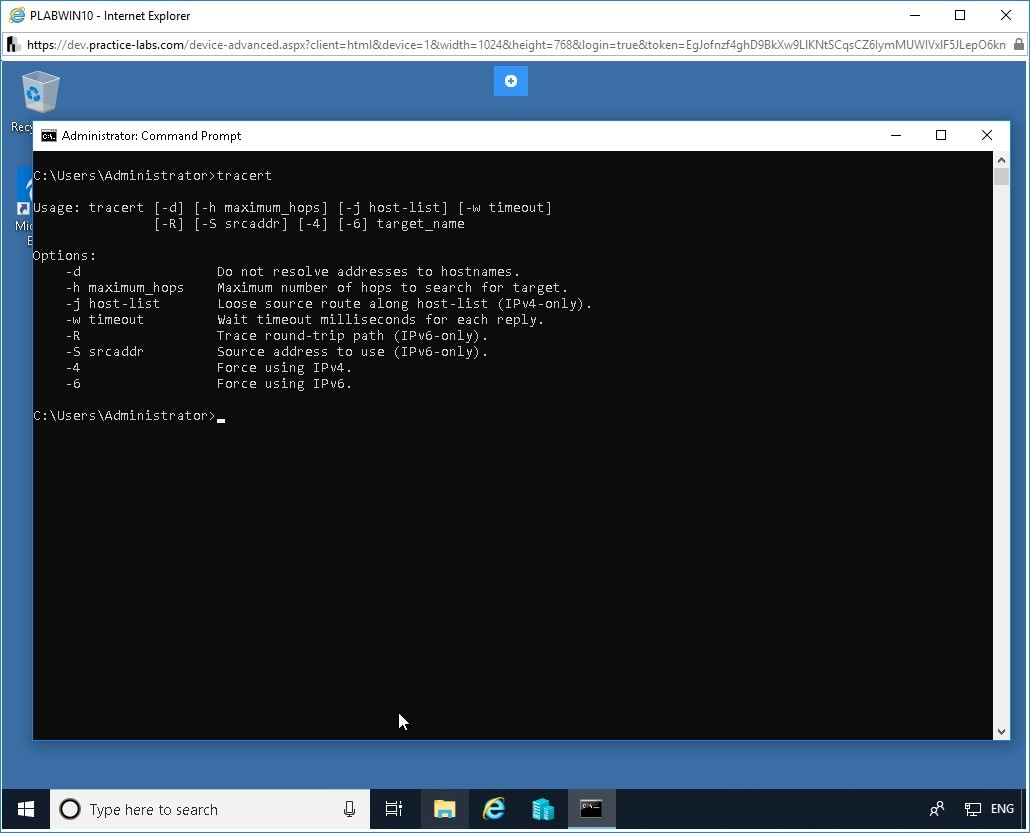
Task: Click the '-w timeout' option text
Action: pyautogui.click(x=104, y=320)
